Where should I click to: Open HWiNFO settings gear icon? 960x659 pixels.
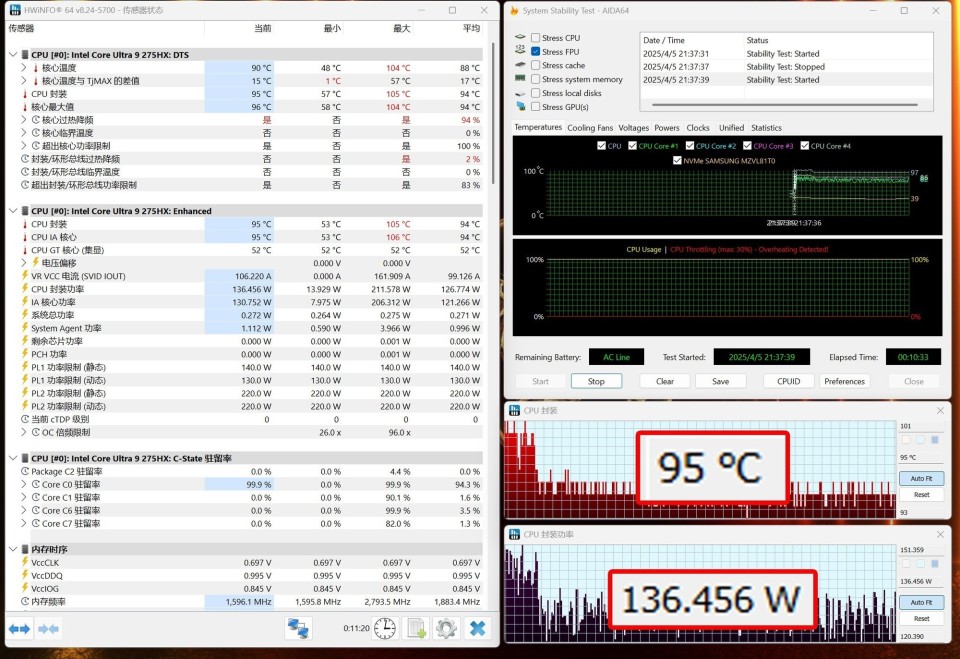click(446, 628)
